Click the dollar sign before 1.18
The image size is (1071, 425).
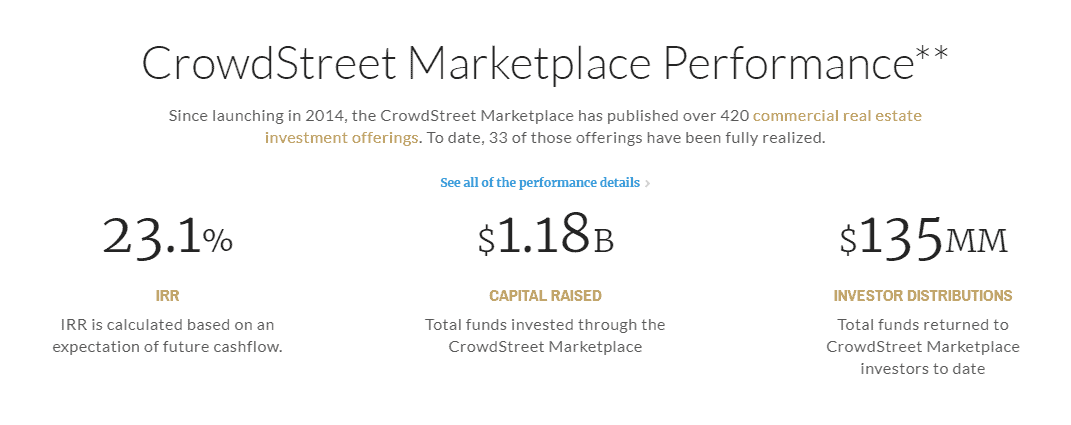tap(486, 239)
